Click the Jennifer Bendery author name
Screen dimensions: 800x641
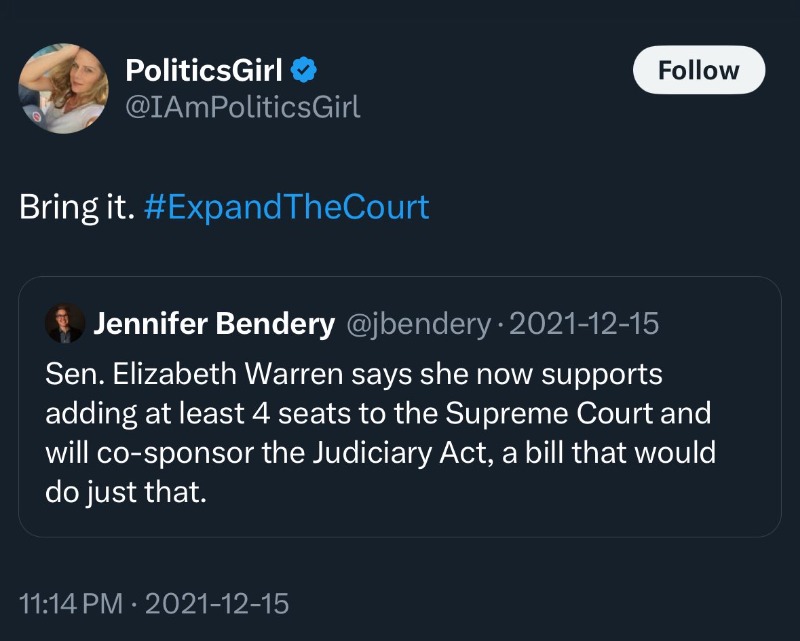click(x=214, y=323)
